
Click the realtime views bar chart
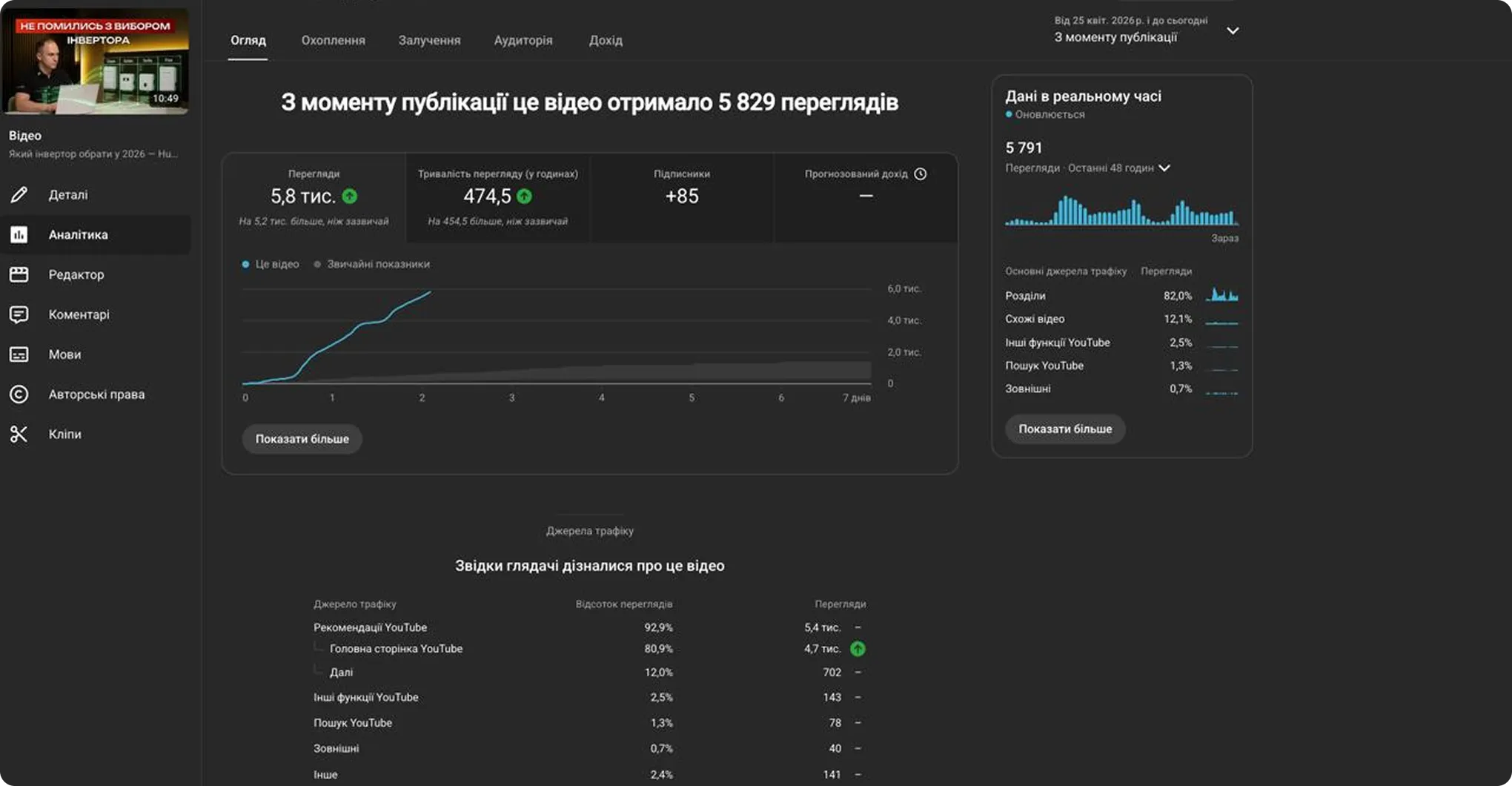click(1121, 211)
